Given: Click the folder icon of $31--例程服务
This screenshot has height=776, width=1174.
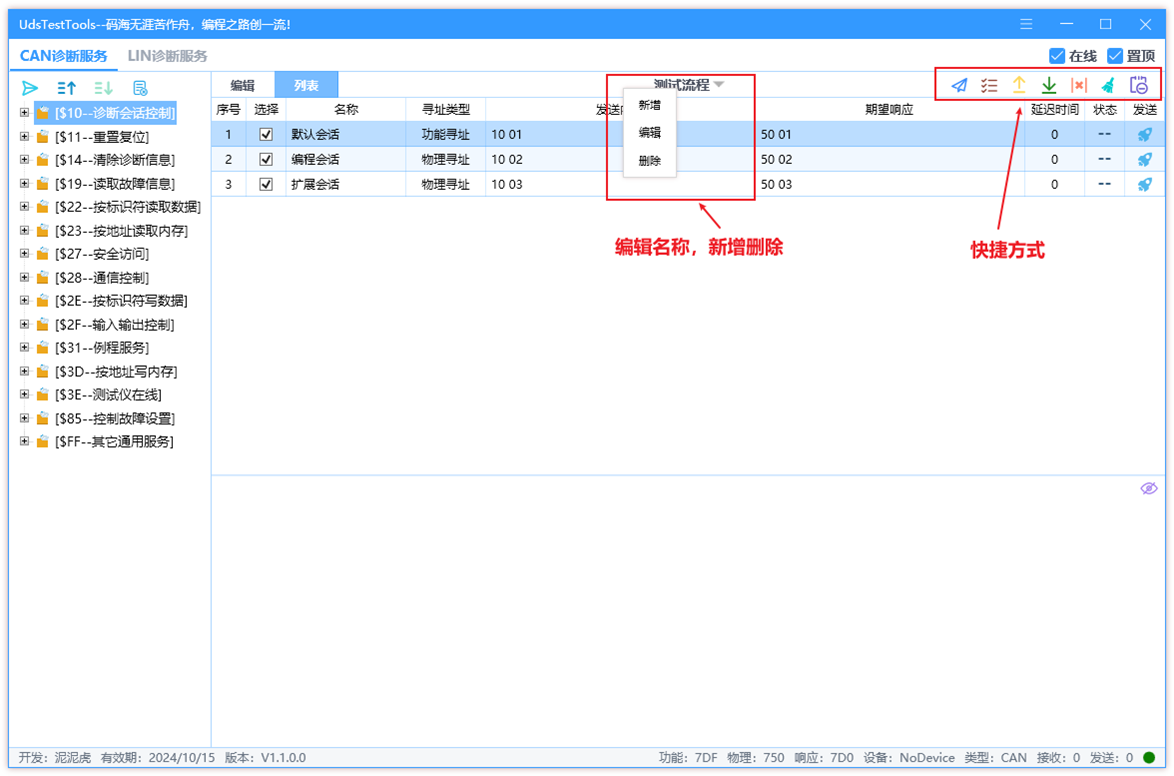Looking at the screenshot, I should [x=43, y=348].
